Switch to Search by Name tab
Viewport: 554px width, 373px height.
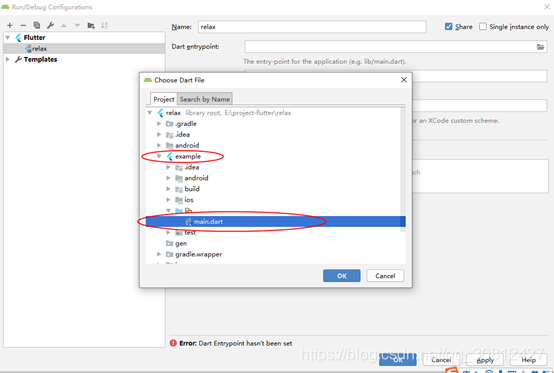(x=205, y=99)
